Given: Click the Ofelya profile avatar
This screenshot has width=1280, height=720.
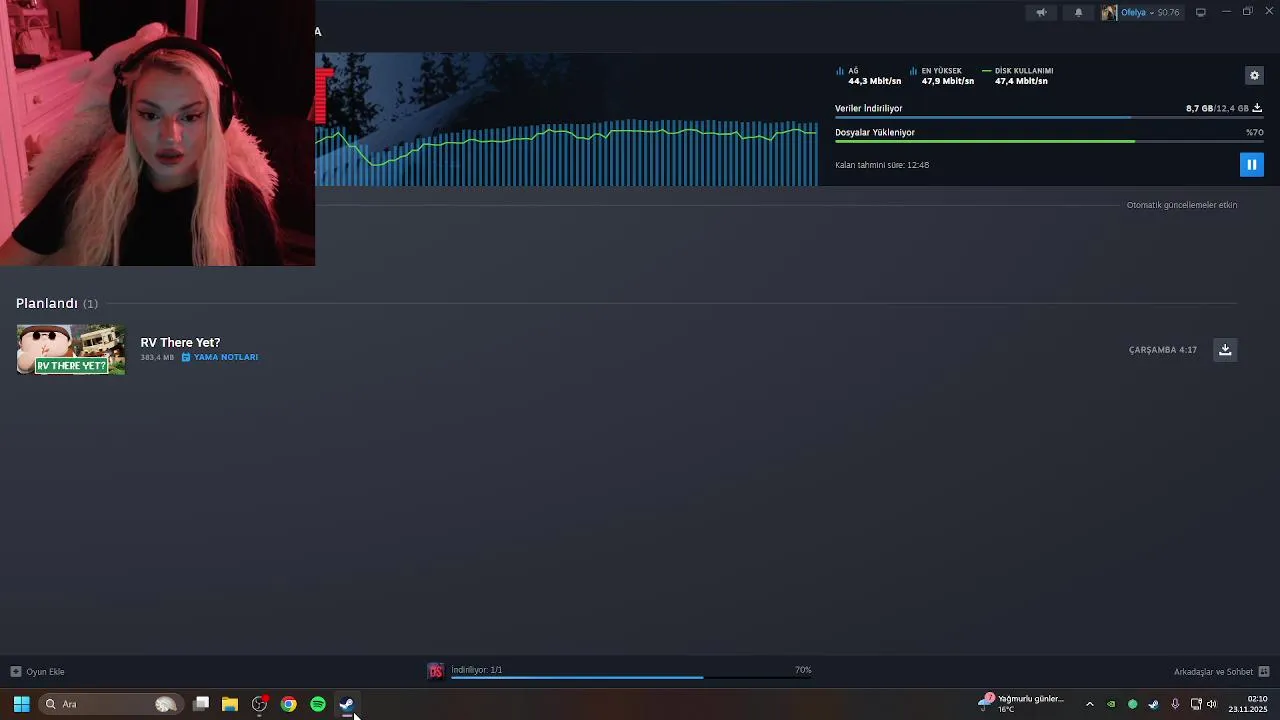Looking at the screenshot, I should [x=1109, y=12].
